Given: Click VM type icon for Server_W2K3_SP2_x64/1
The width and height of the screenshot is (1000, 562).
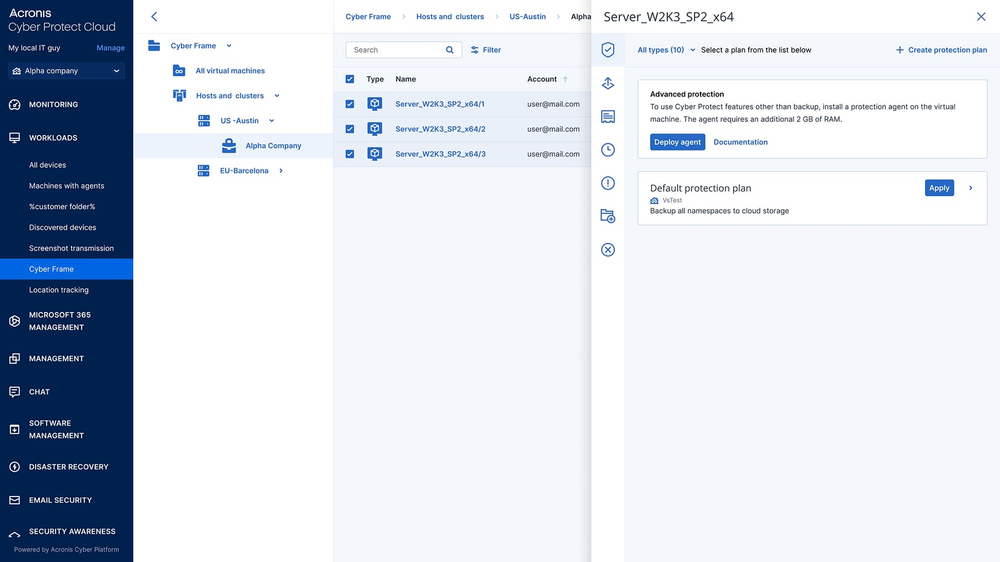Looking at the screenshot, I should tap(375, 103).
